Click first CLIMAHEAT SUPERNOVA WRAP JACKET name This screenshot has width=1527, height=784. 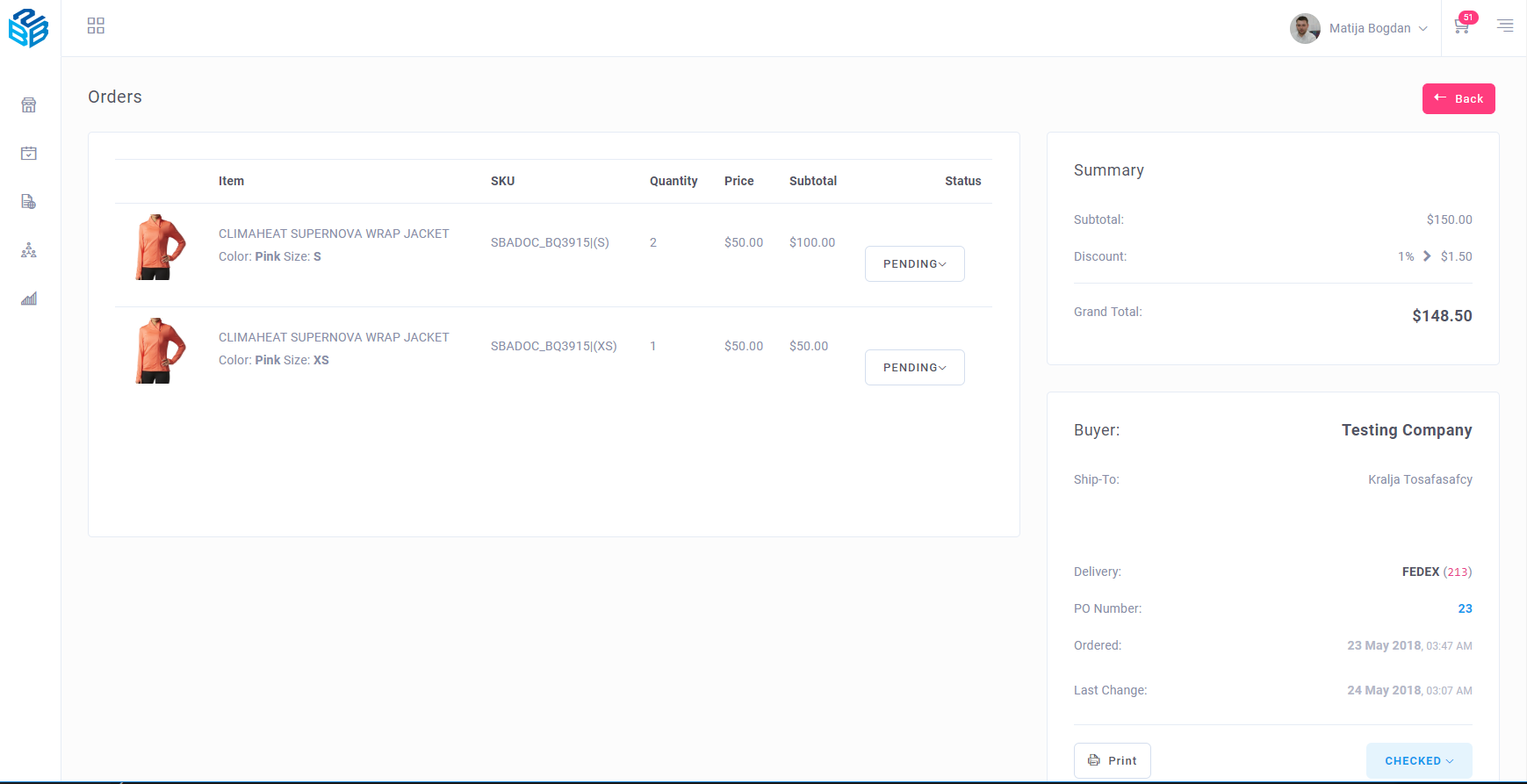click(334, 234)
